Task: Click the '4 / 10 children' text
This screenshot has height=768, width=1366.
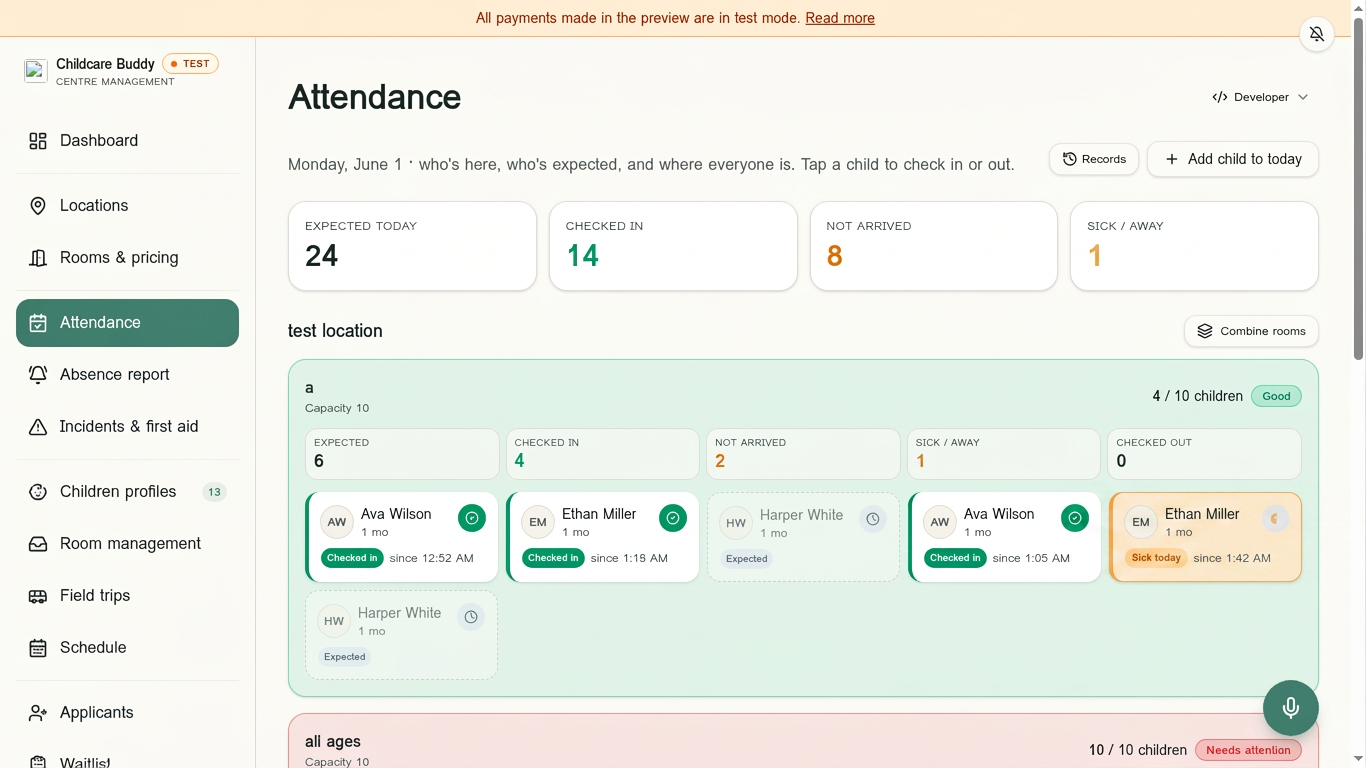Action: point(1197,396)
